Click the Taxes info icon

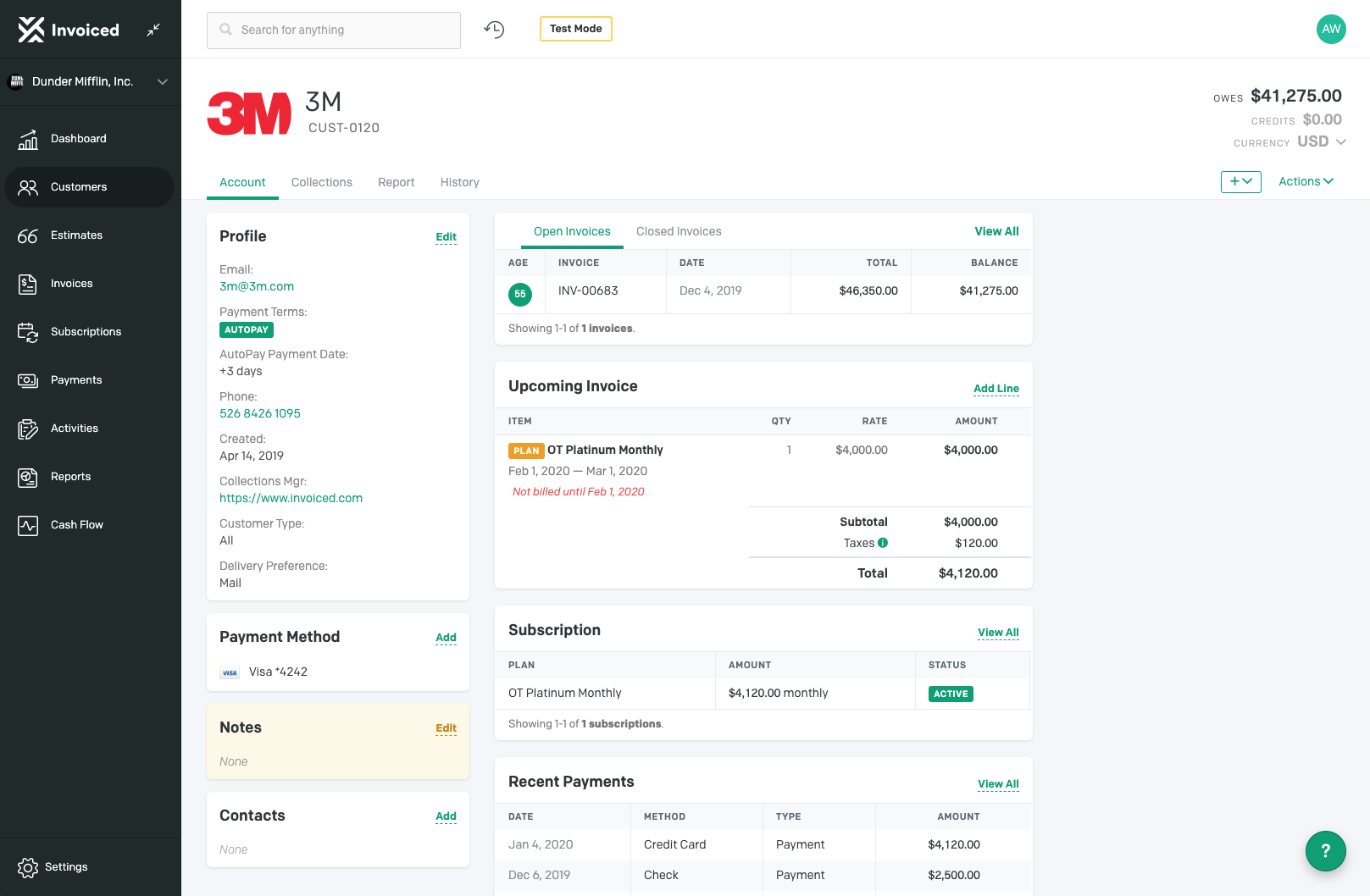[x=883, y=543]
